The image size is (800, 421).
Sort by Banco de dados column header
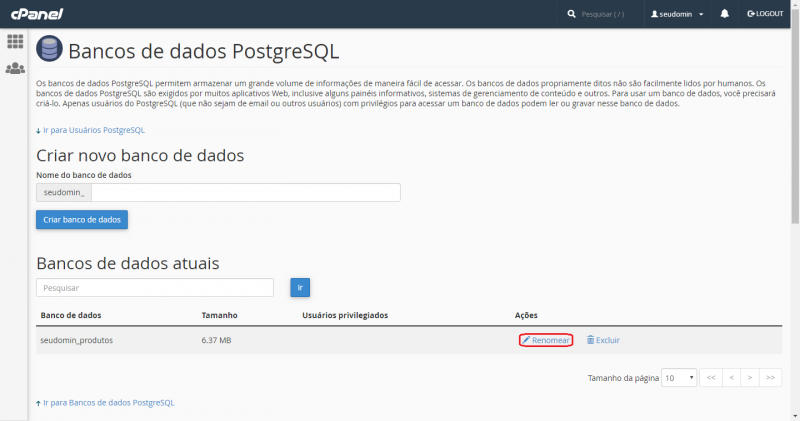71,315
